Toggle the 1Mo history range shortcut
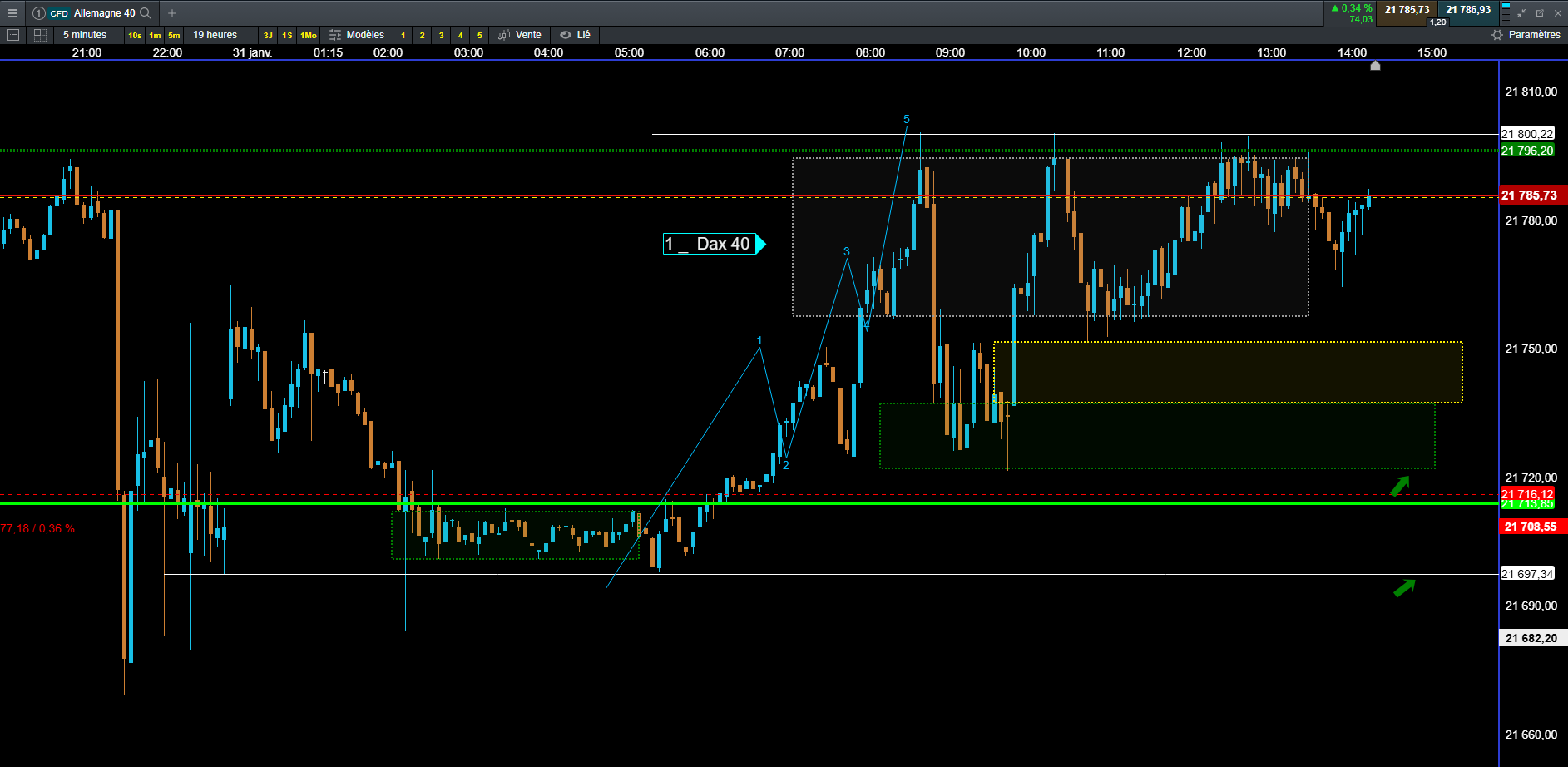The height and width of the screenshot is (767, 1568). [x=309, y=35]
